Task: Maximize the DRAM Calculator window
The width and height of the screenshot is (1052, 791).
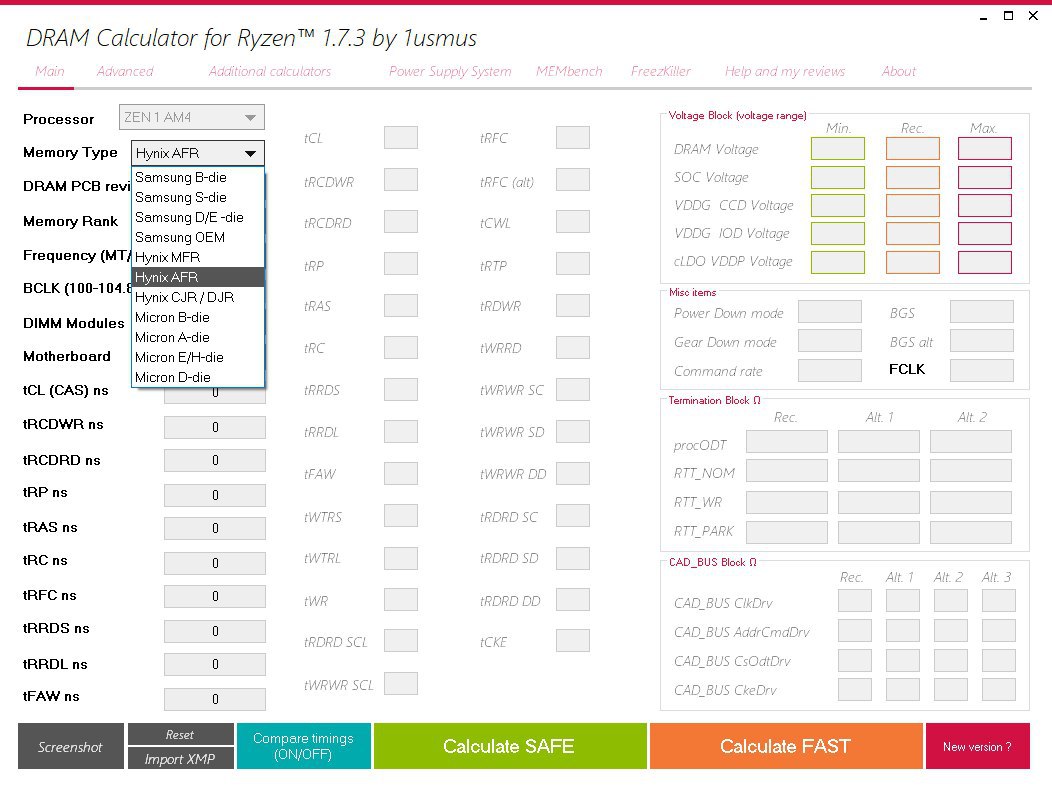Action: 1008,15
